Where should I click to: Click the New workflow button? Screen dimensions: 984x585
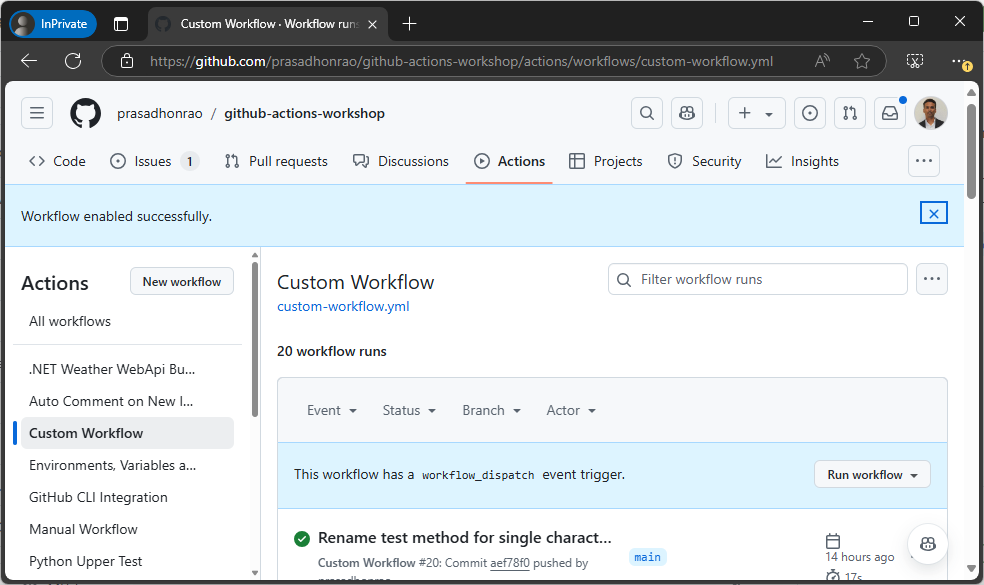182,282
